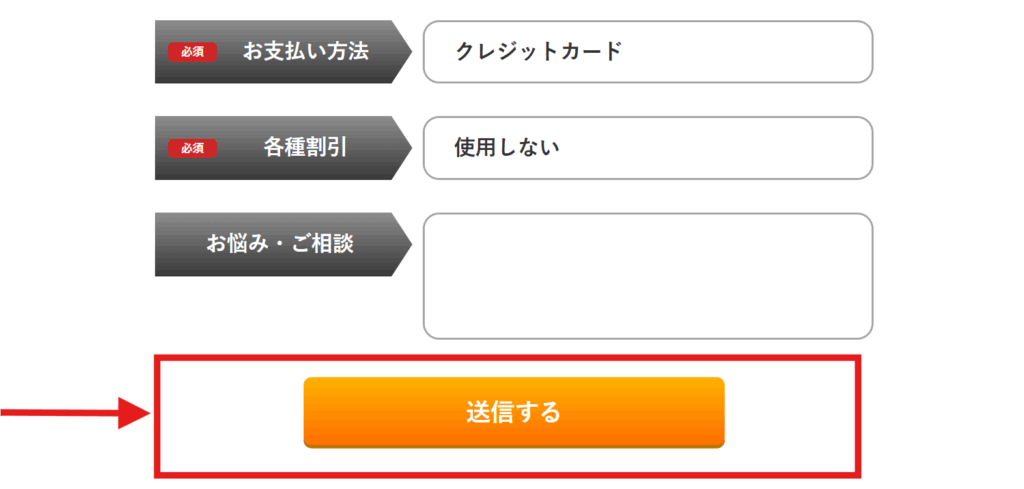Click the white 送信する text on the button
This screenshot has height=489, width=1024.
click(513, 413)
